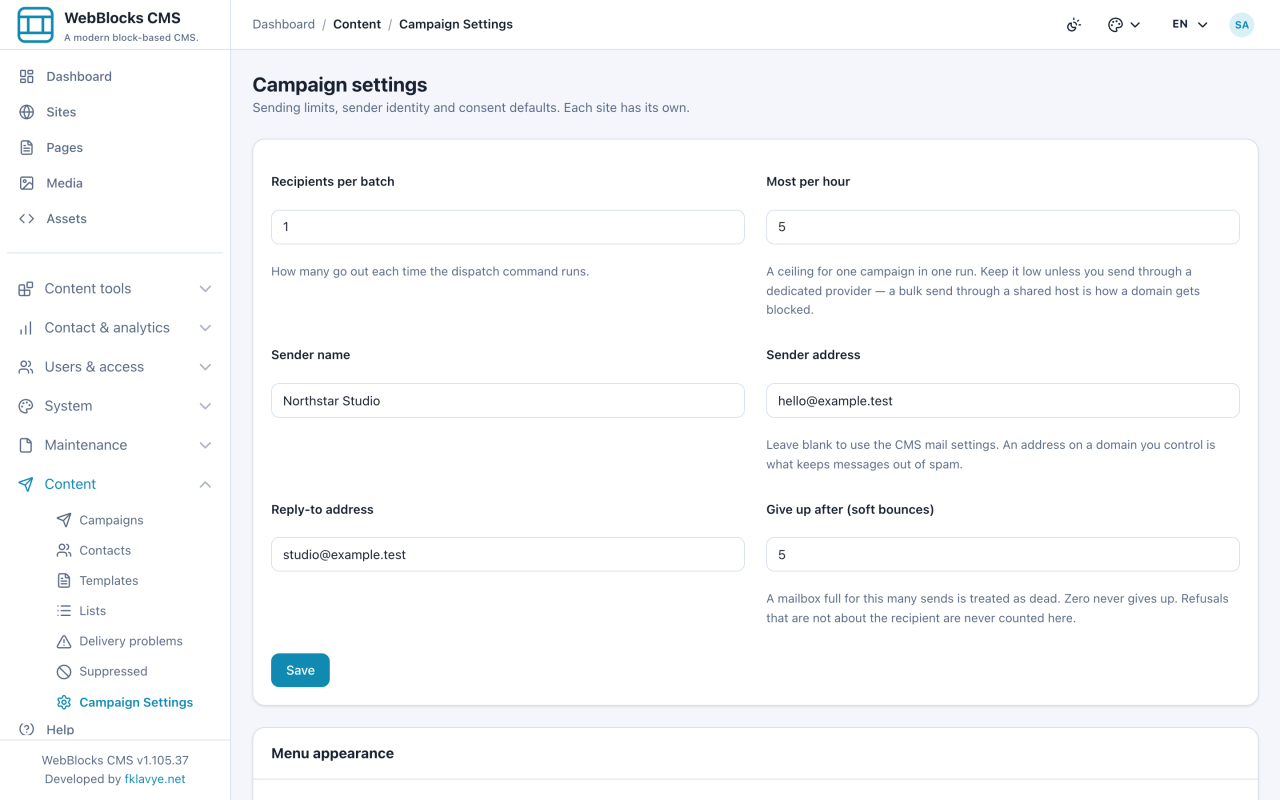This screenshot has height=800, width=1280.
Task: Open the EN language dropdown
Action: tap(1190, 25)
